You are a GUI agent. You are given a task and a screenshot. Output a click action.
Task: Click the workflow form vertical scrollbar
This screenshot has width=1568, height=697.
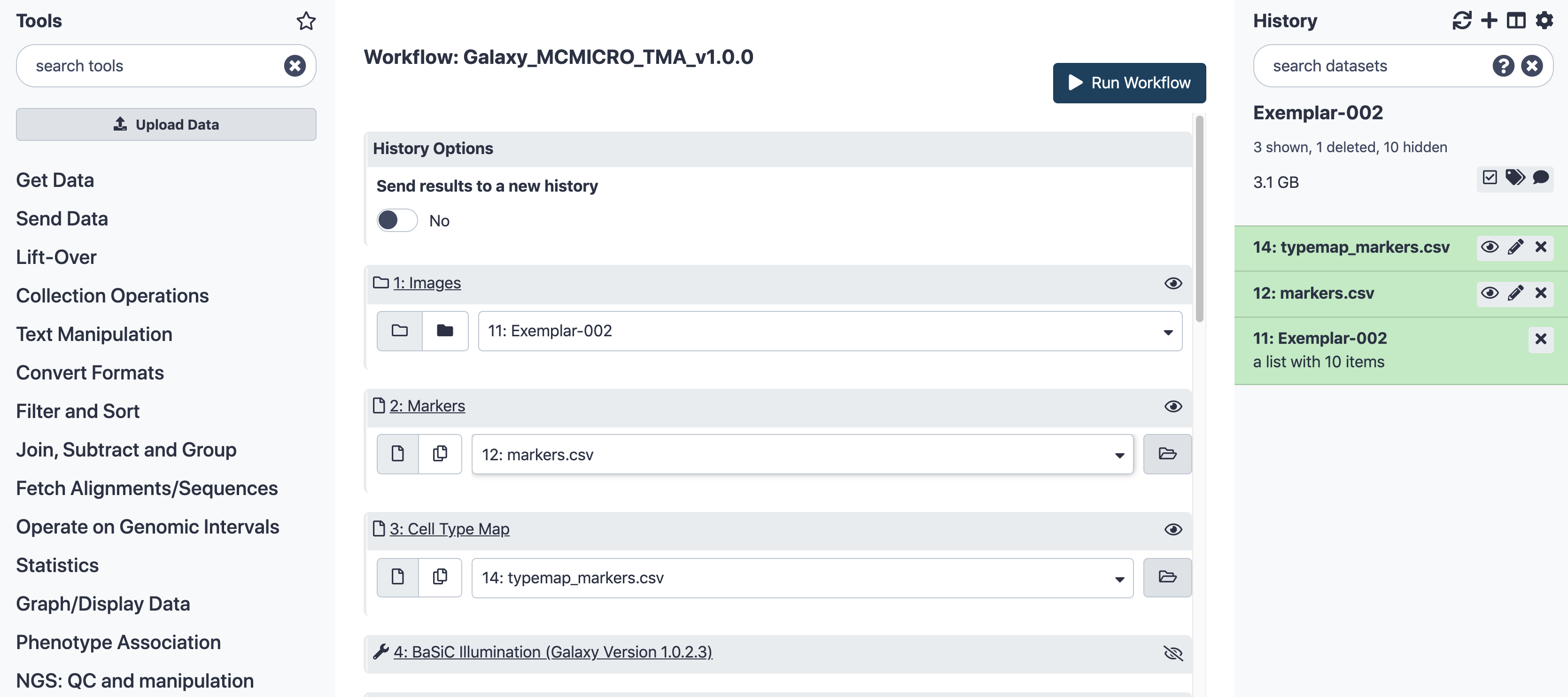[x=1199, y=219]
